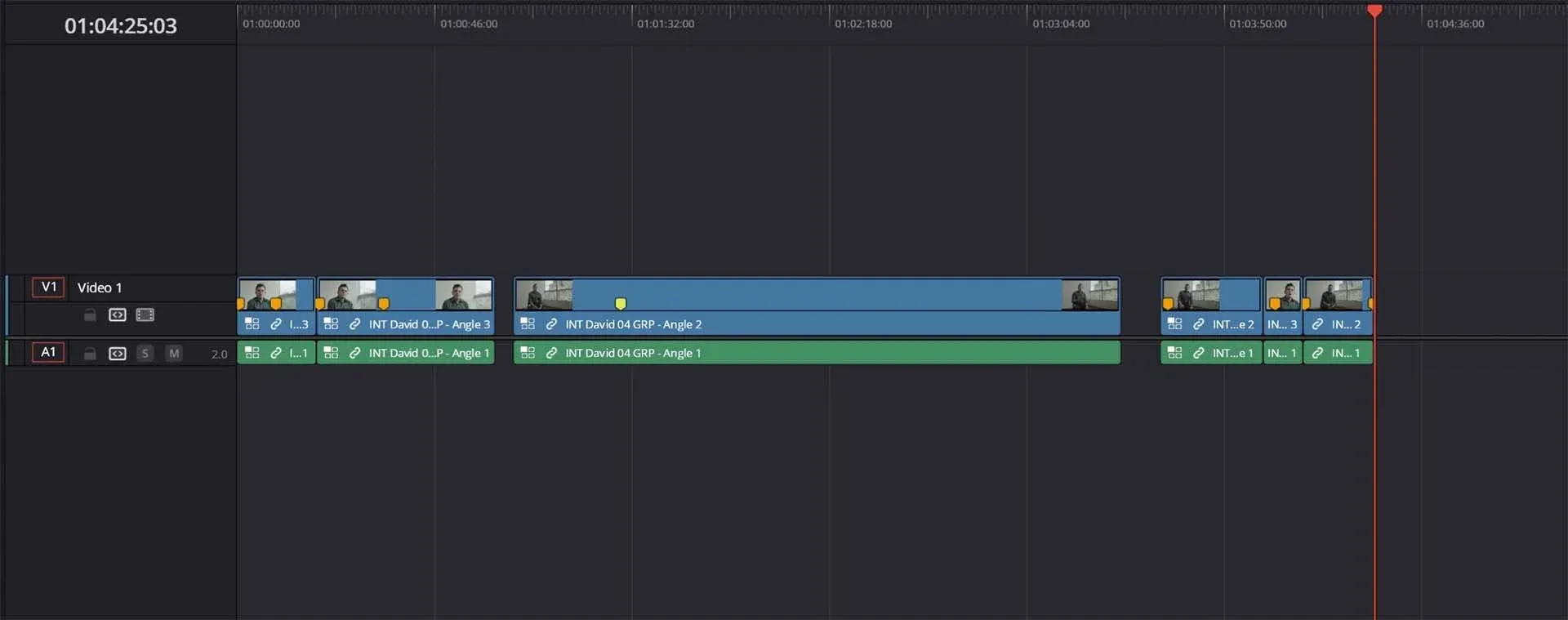The height and width of the screenshot is (620, 1568).
Task: Select the yellow marker on Angle 2 clip
Action: 621,304
